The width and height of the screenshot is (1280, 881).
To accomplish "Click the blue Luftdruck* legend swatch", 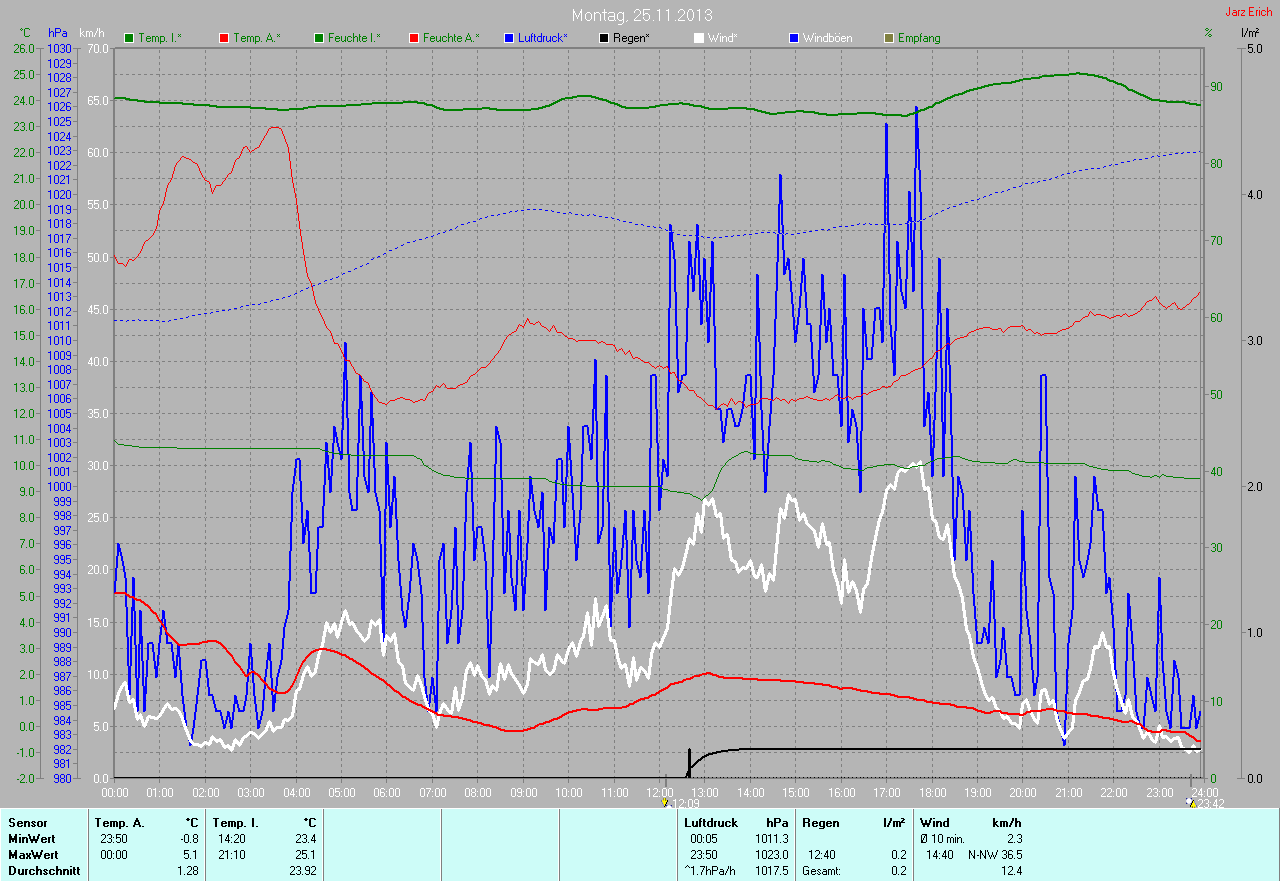I will pyautogui.click(x=509, y=38).
